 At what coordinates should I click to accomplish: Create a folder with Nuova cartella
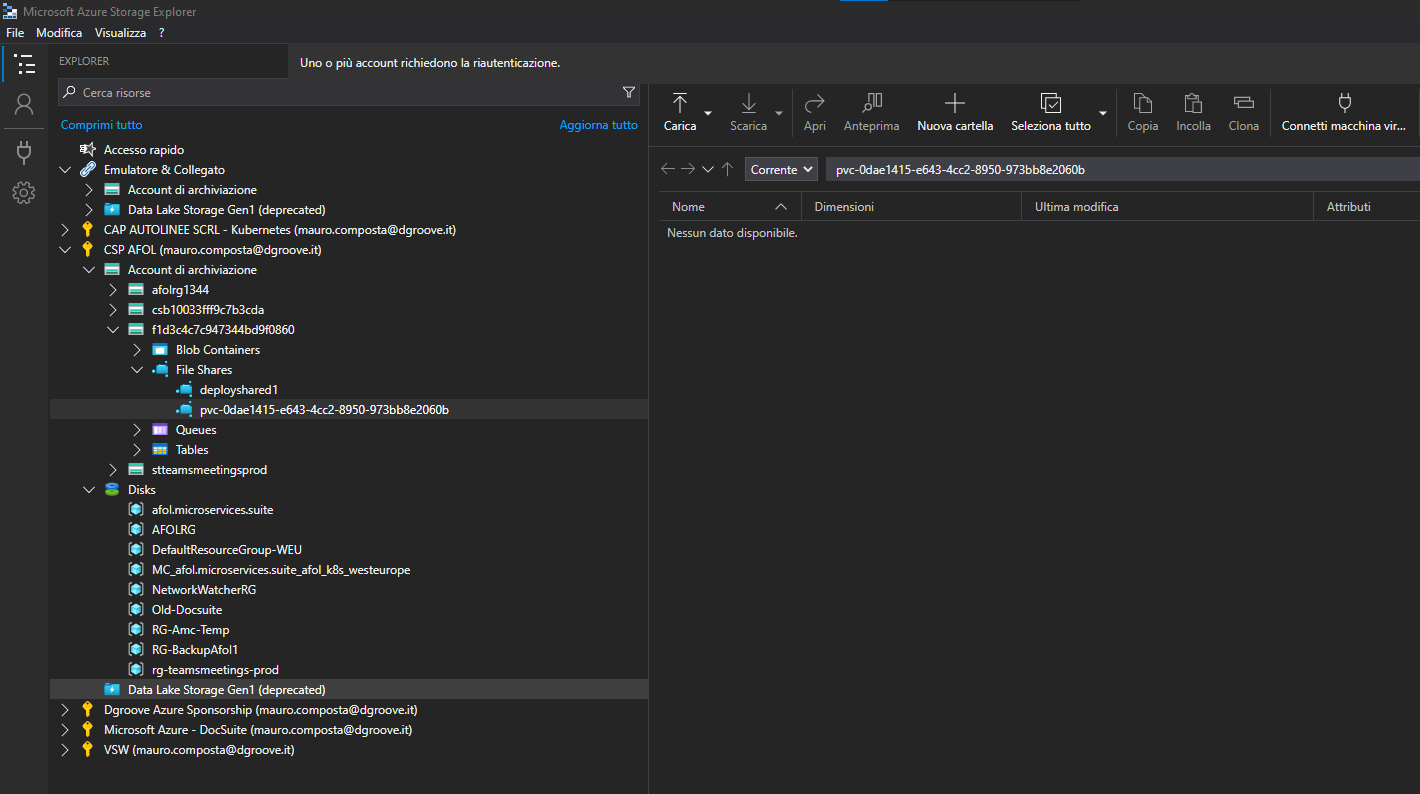point(955,112)
